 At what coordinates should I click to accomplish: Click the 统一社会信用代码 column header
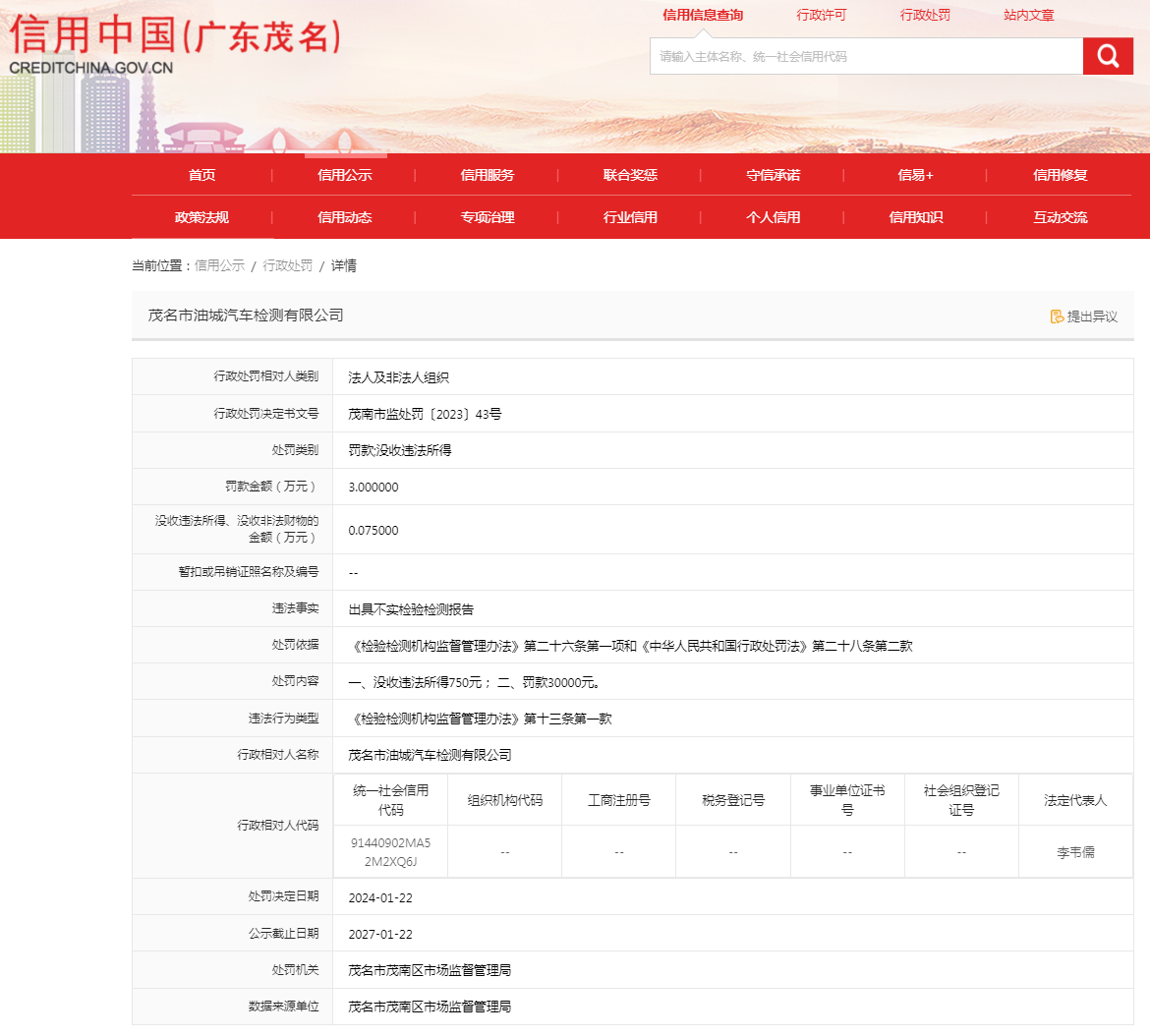[390, 800]
